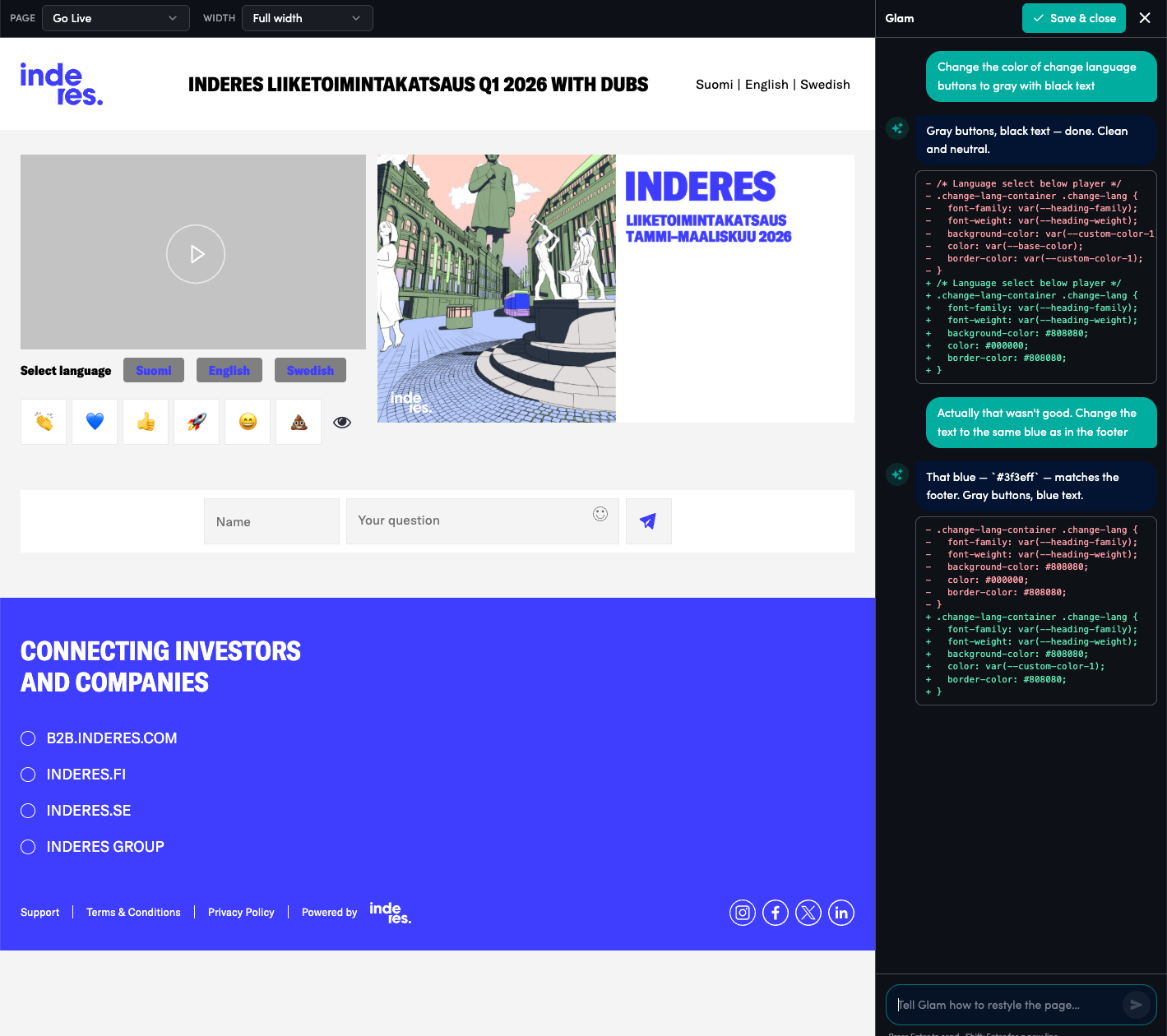Open Privacy Policy footer link

coord(241,913)
